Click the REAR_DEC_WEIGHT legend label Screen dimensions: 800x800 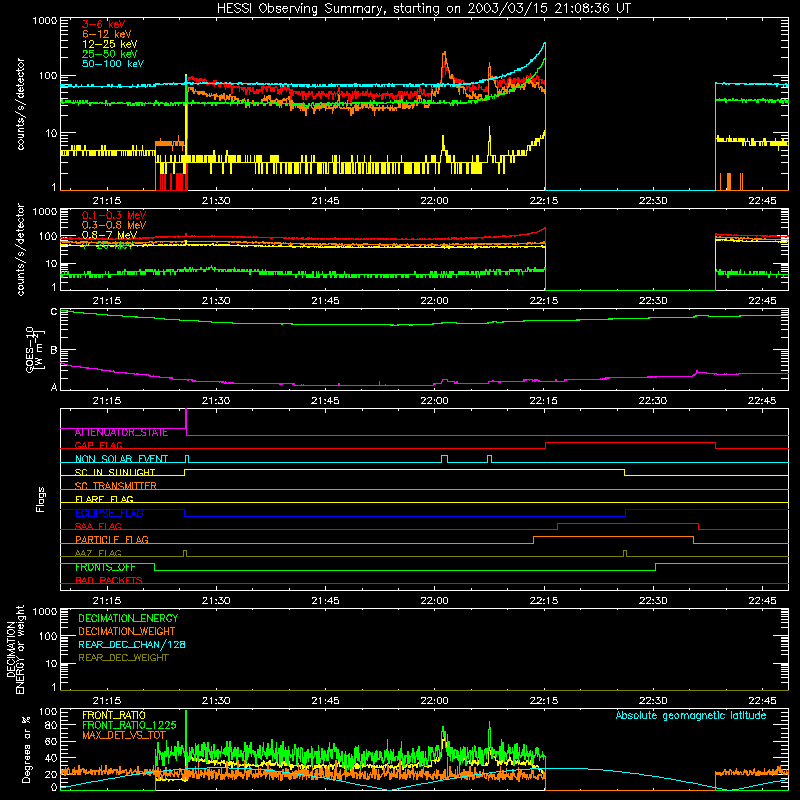123,658
